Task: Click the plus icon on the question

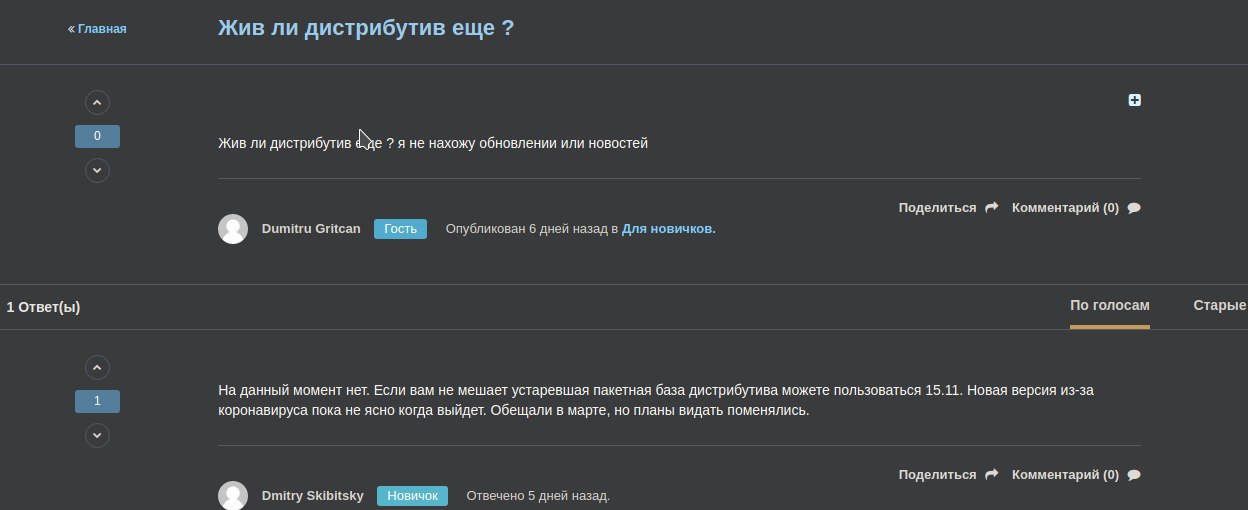Action: click(x=1135, y=100)
